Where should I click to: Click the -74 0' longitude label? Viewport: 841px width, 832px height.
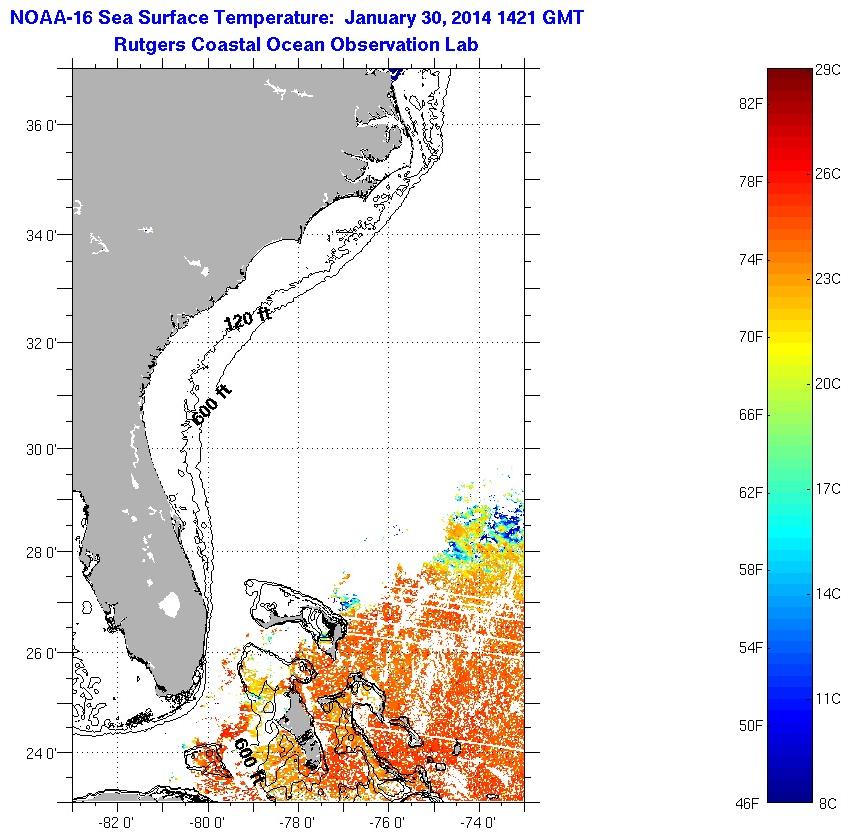coord(477,822)
